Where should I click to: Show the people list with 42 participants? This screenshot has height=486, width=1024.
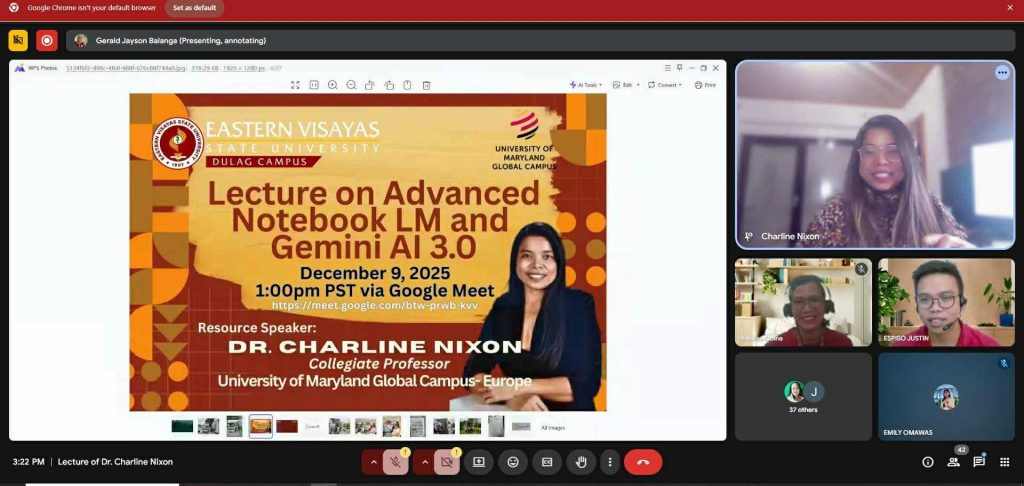coord(953,462)
